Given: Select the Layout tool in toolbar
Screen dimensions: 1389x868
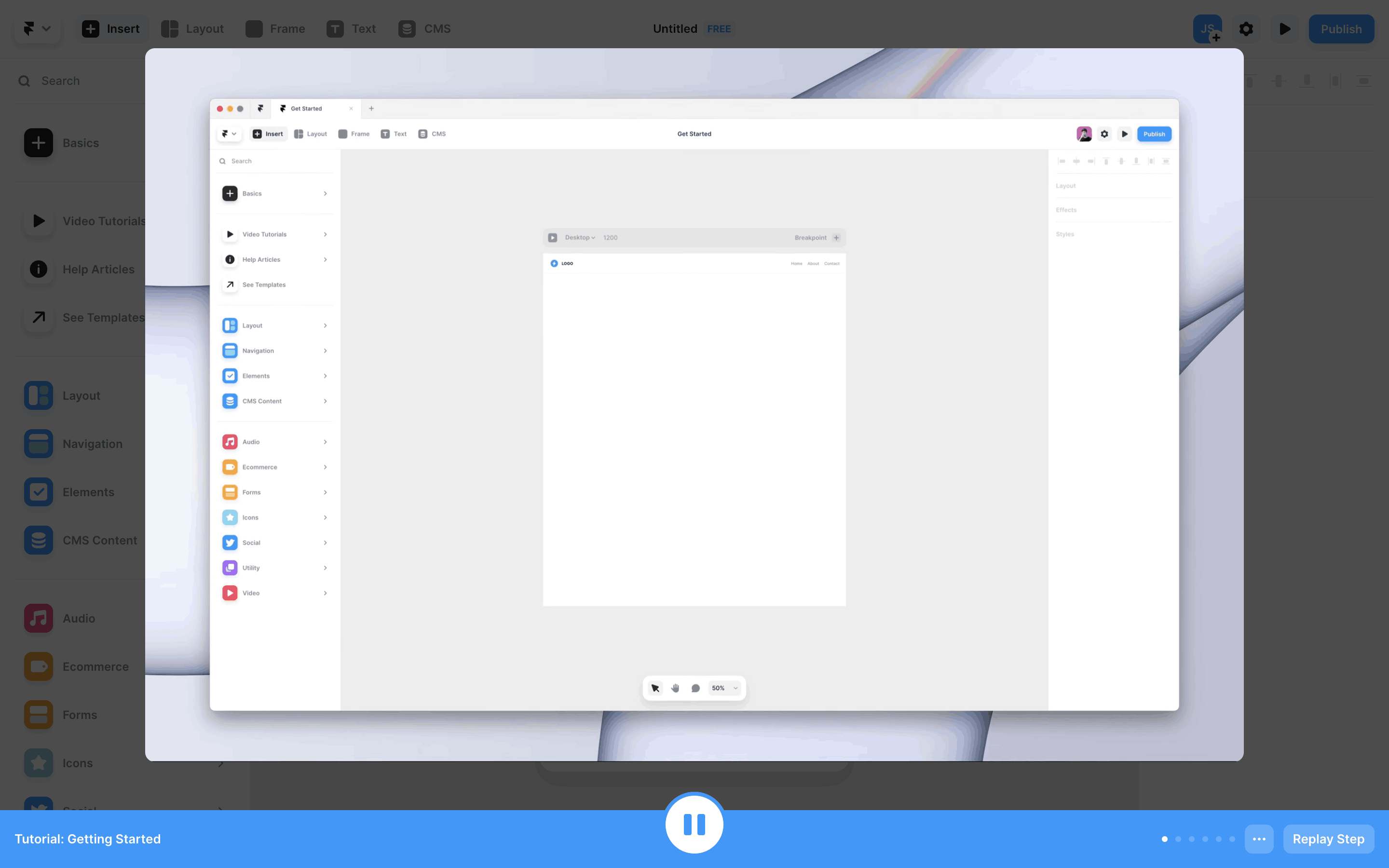Looking at the screenshot, I should pos(192,29).
